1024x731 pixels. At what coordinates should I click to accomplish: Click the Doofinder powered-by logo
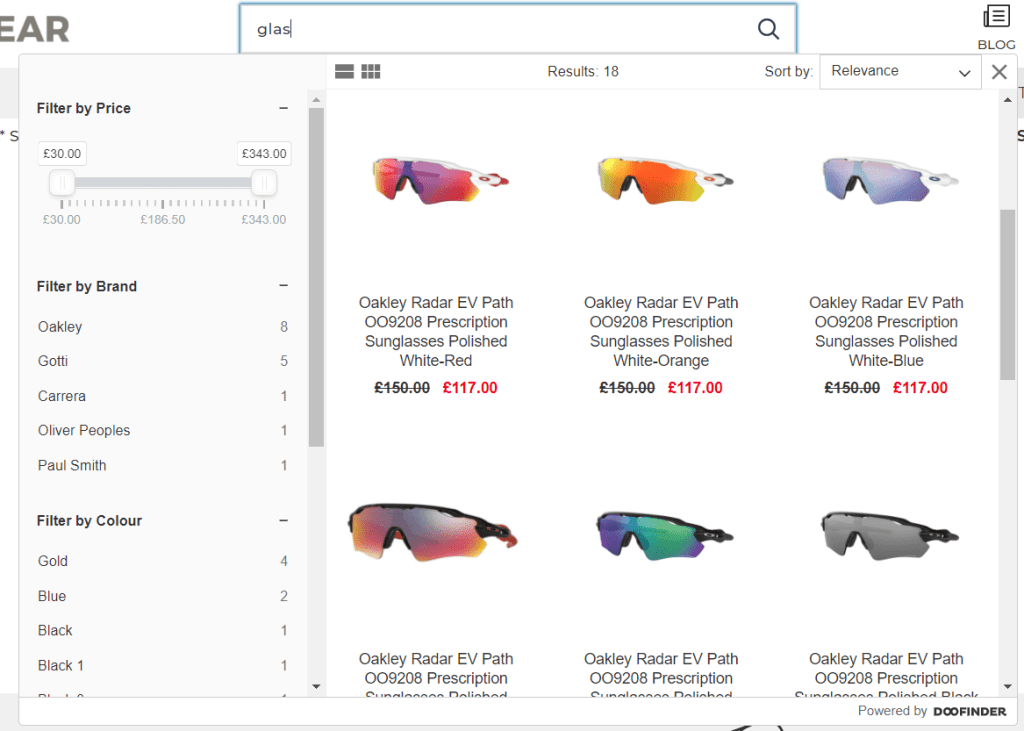tap(969, 711)
